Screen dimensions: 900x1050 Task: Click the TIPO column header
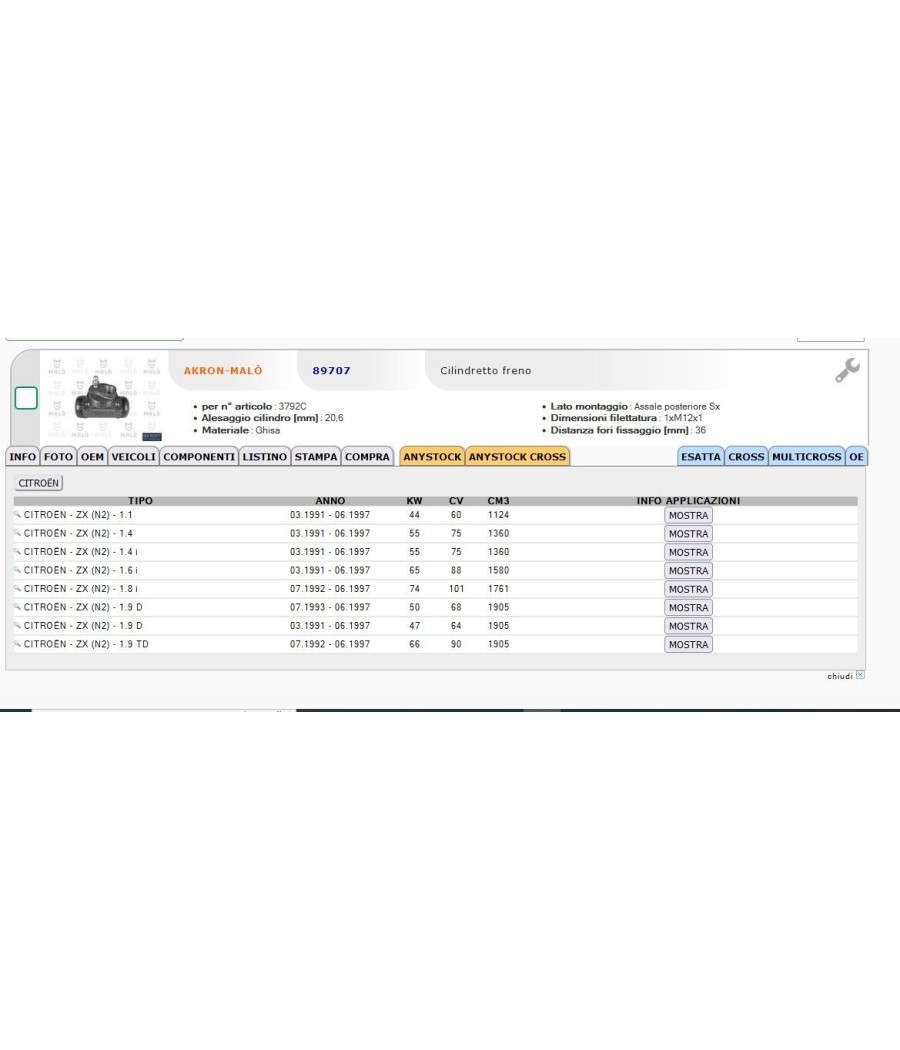(141, 501)
